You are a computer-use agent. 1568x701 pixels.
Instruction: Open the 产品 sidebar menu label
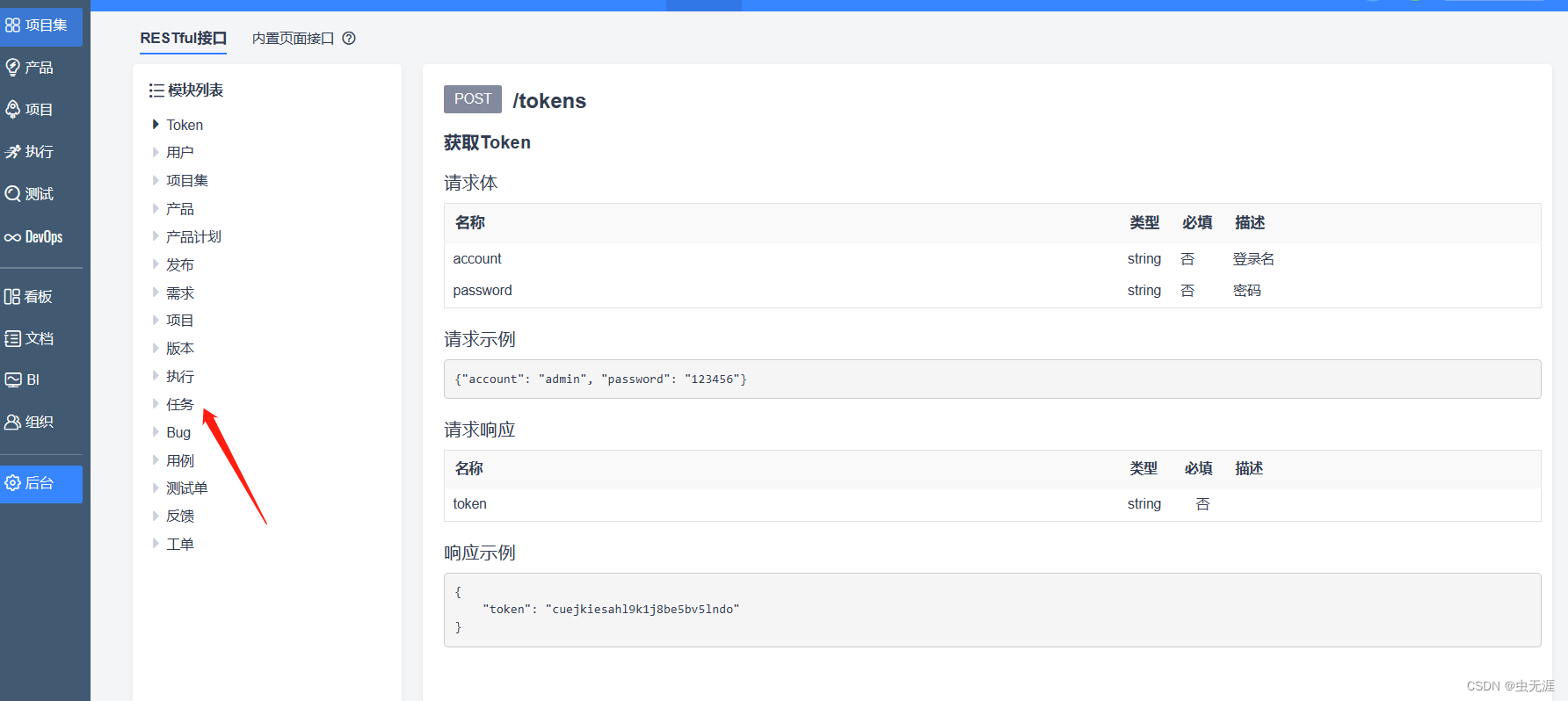point(40,68)
